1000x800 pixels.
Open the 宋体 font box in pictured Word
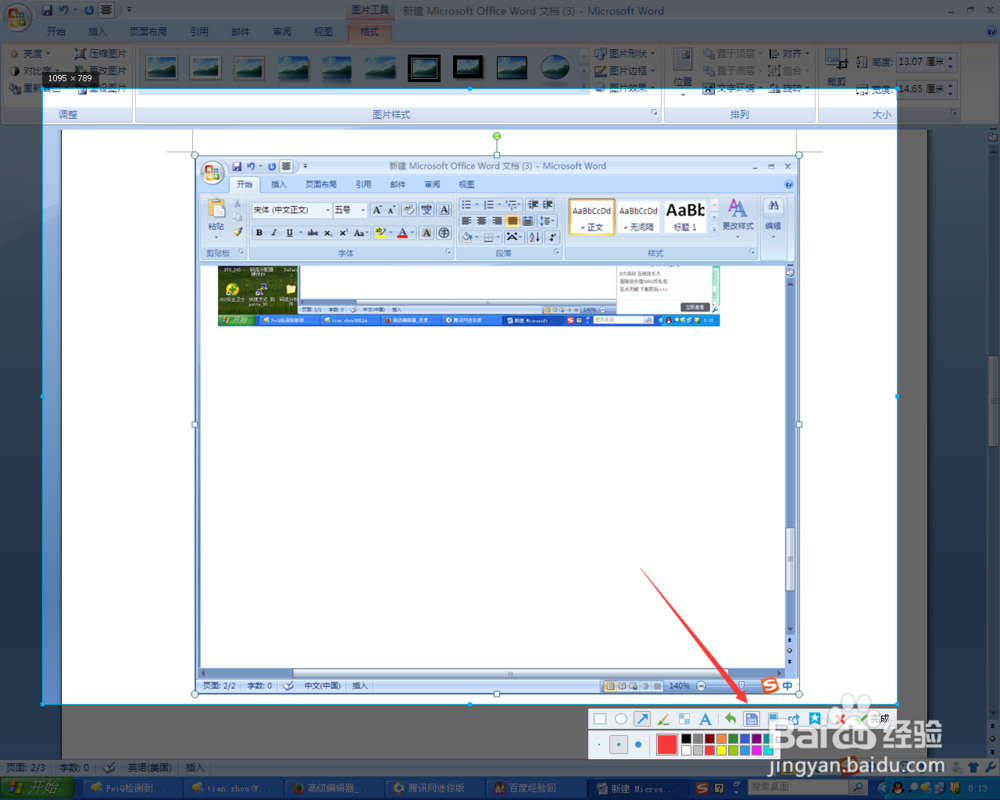(x=291, y=210)
